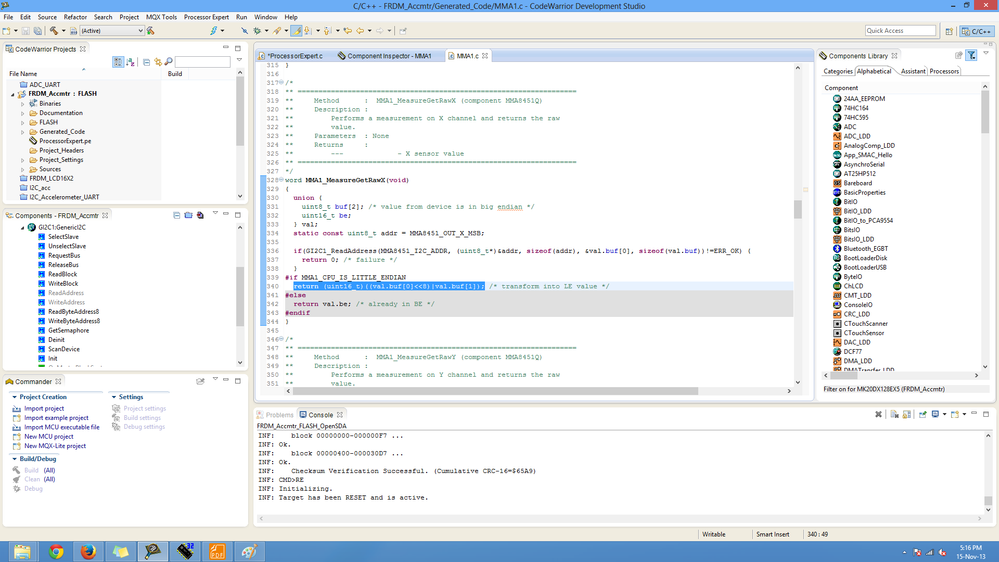
Task: Select ProcessorExpert.pe file
Action: click(64, 141)
